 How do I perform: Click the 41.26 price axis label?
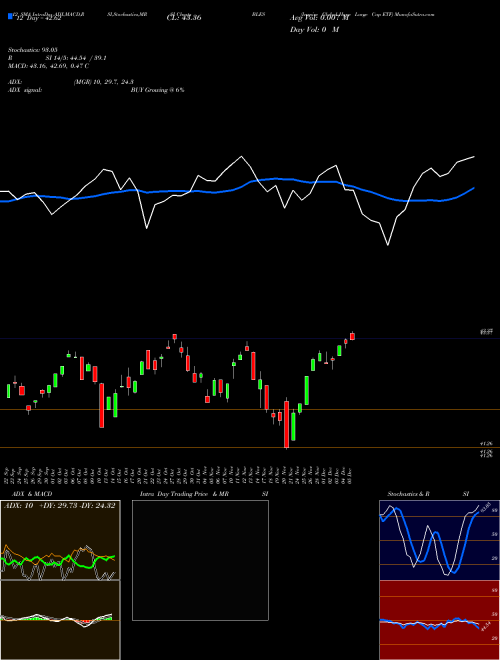click(x=486, y=444)
